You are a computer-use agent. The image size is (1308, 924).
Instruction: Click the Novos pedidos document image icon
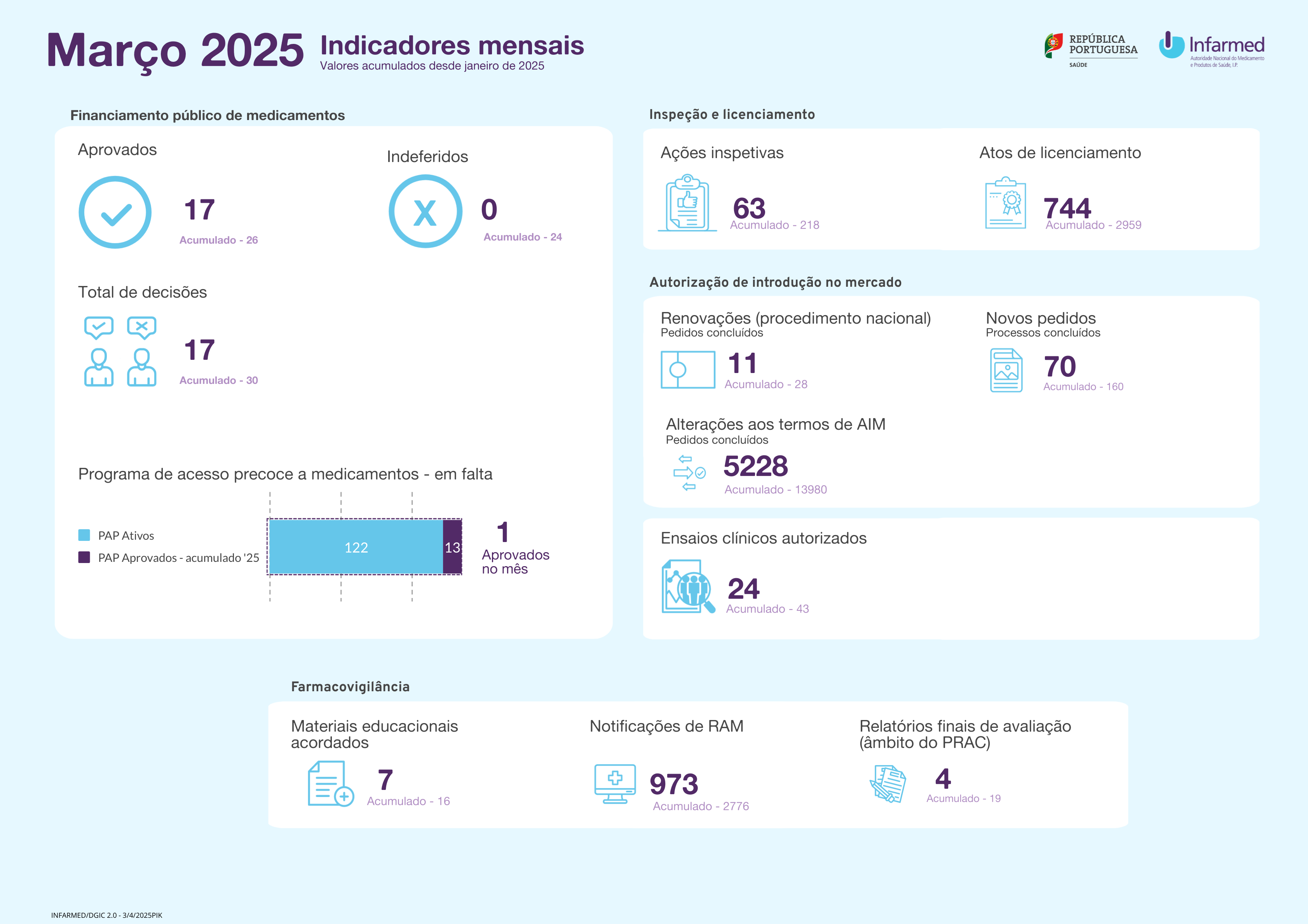click(x=1006, y=370)
